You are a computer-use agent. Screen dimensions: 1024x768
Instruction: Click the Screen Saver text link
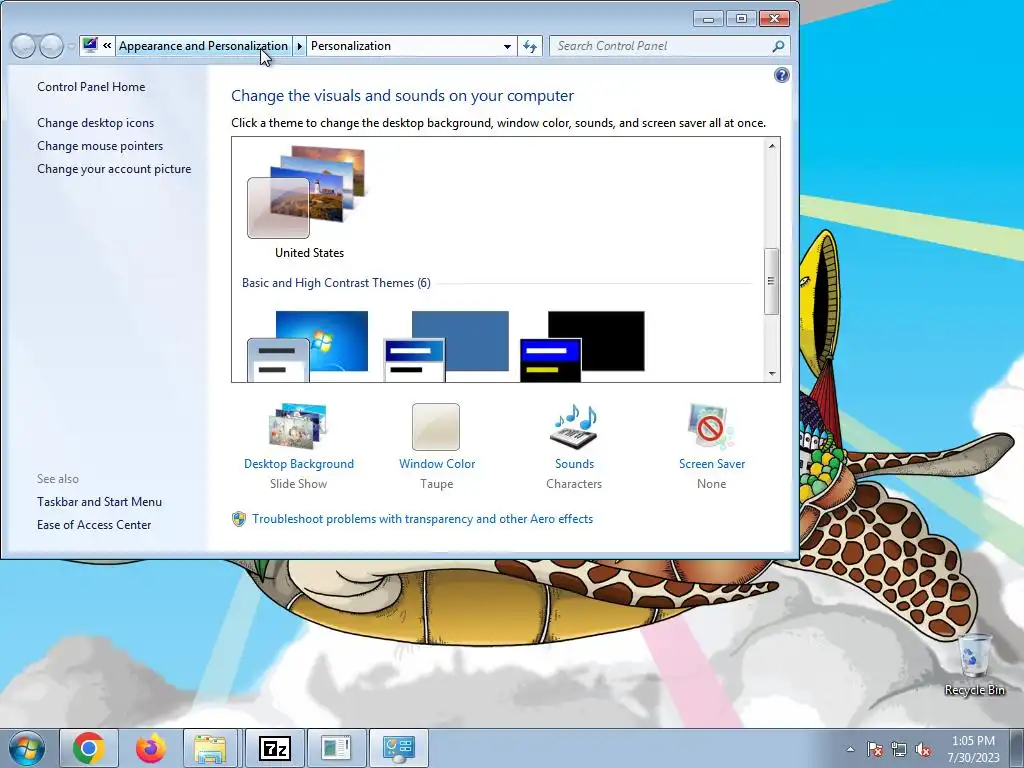[712, 464]
